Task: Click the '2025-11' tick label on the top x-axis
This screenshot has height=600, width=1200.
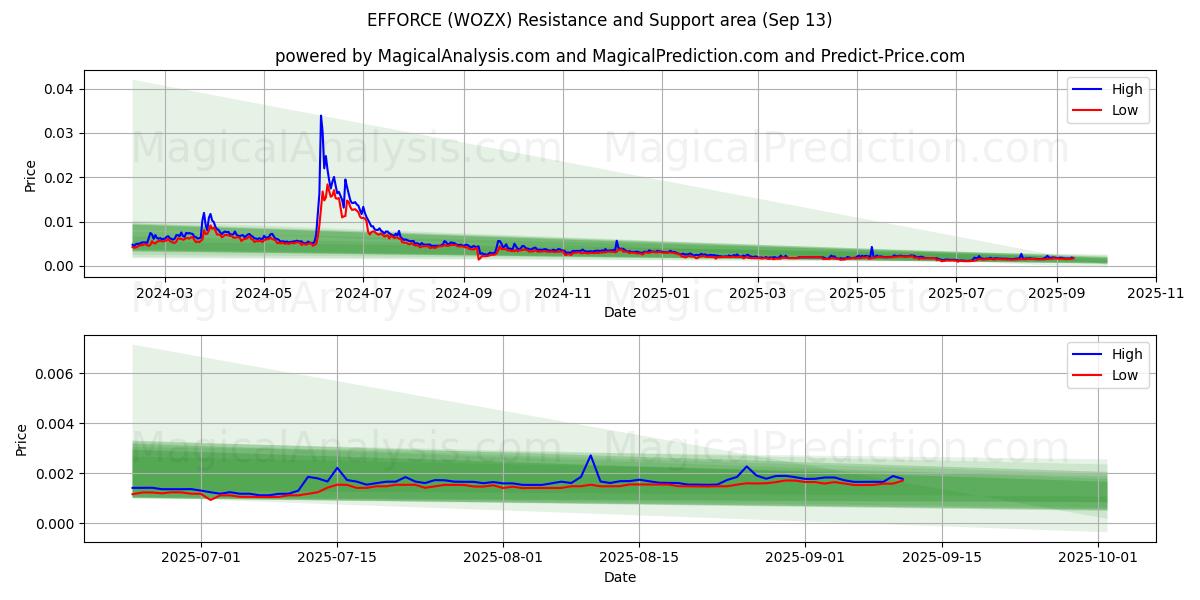Action: pos(1157,294)
